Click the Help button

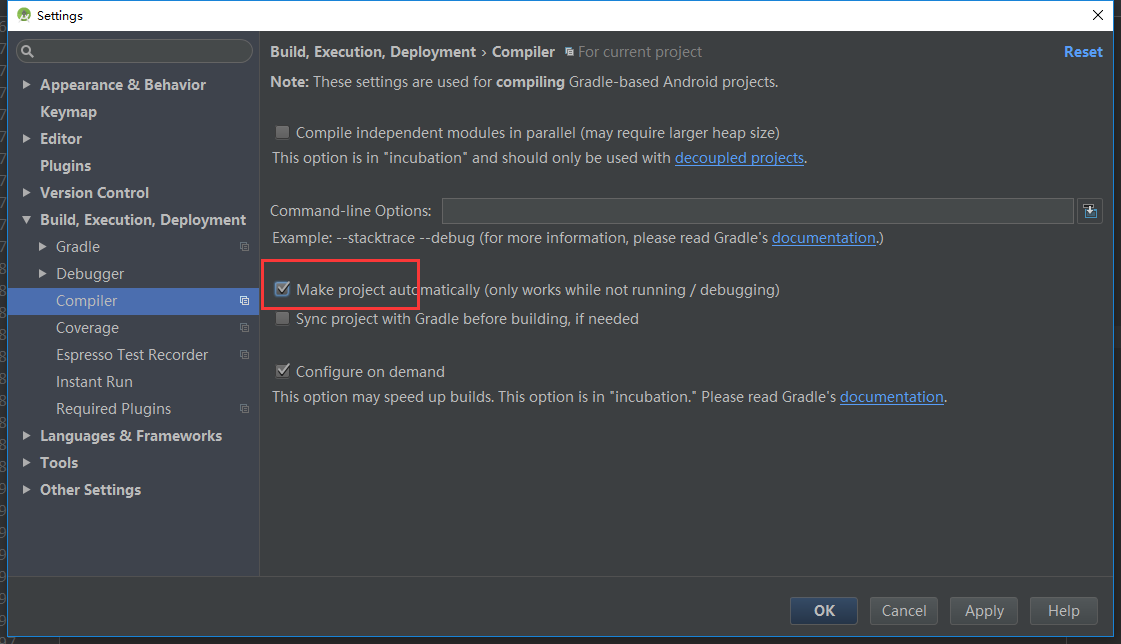pos(1064,611)
